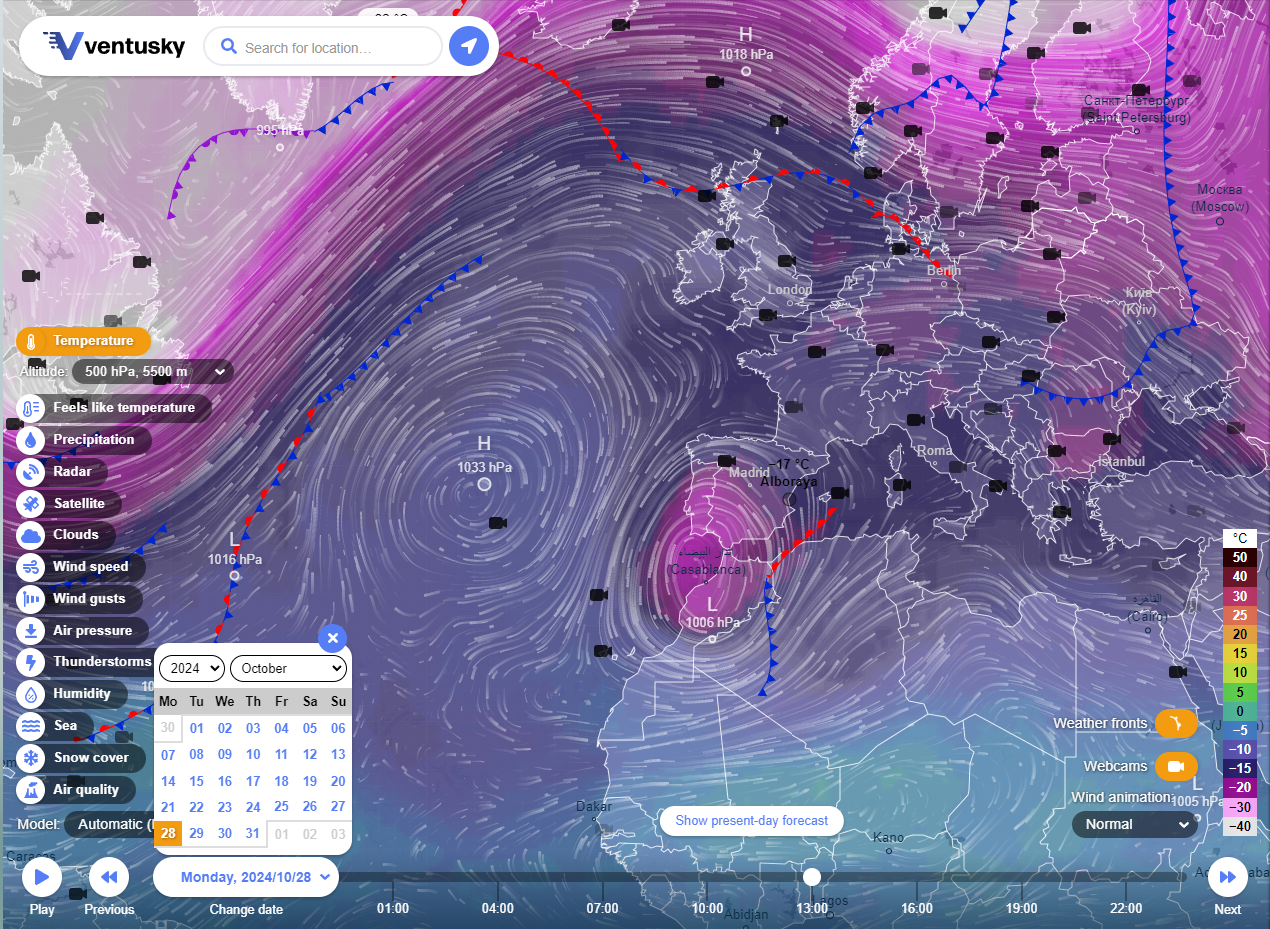
Task: Click the Wind gusts layer icon
Action: pyautogui.click(x=31, y=599)
